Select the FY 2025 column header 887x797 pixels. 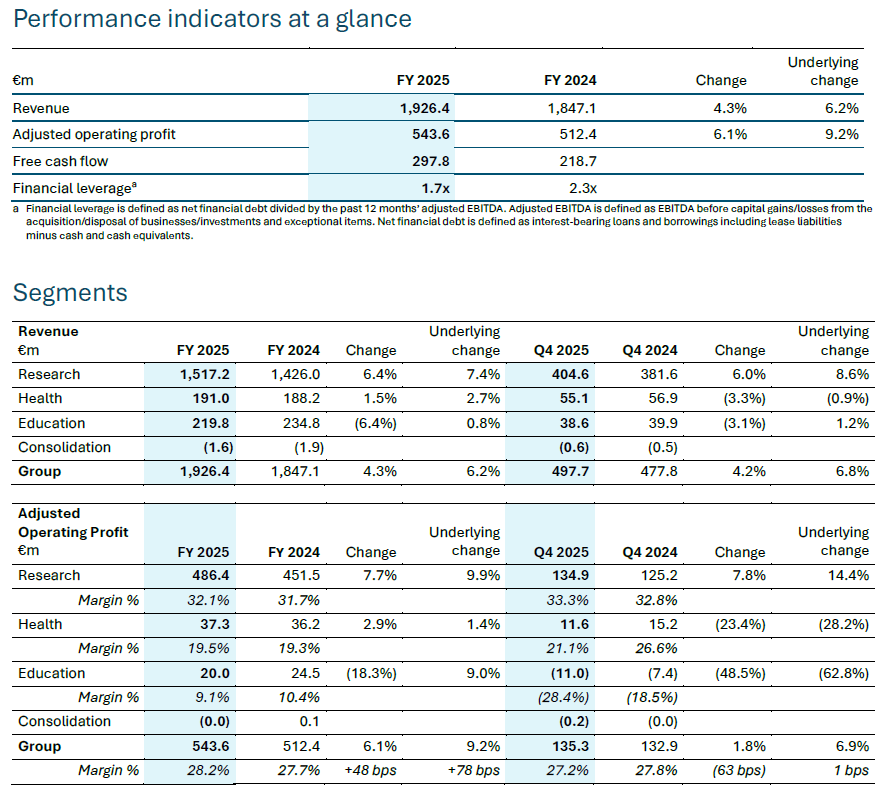[421, 79]
